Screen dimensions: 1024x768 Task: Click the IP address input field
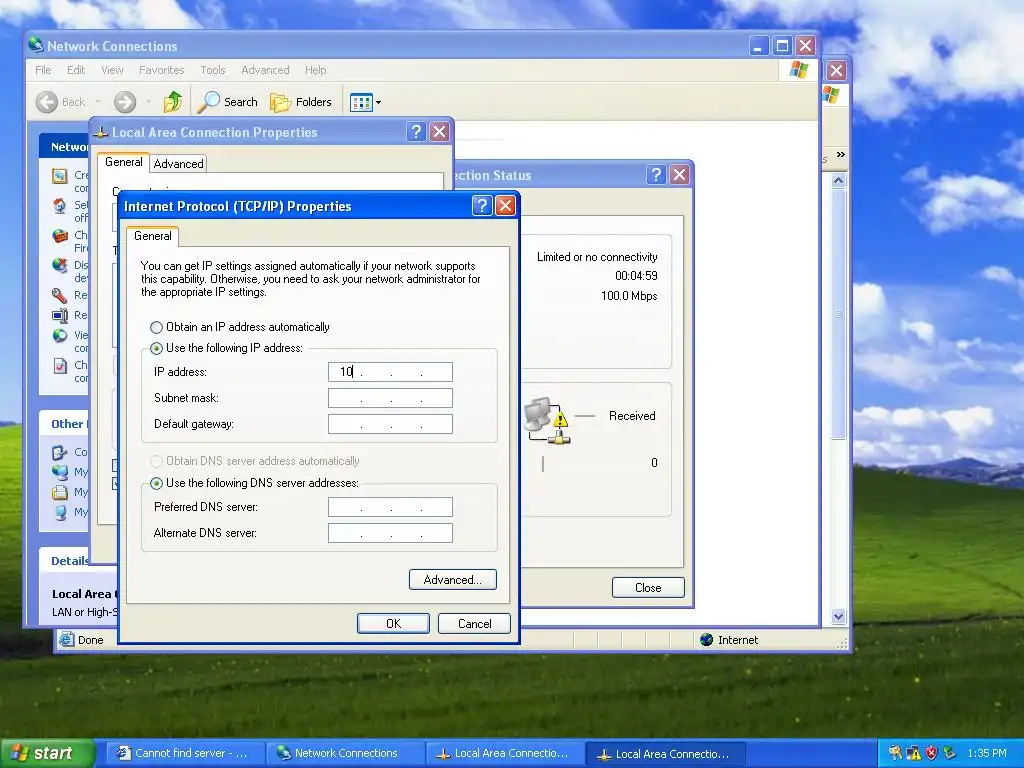tap(390, 372)
